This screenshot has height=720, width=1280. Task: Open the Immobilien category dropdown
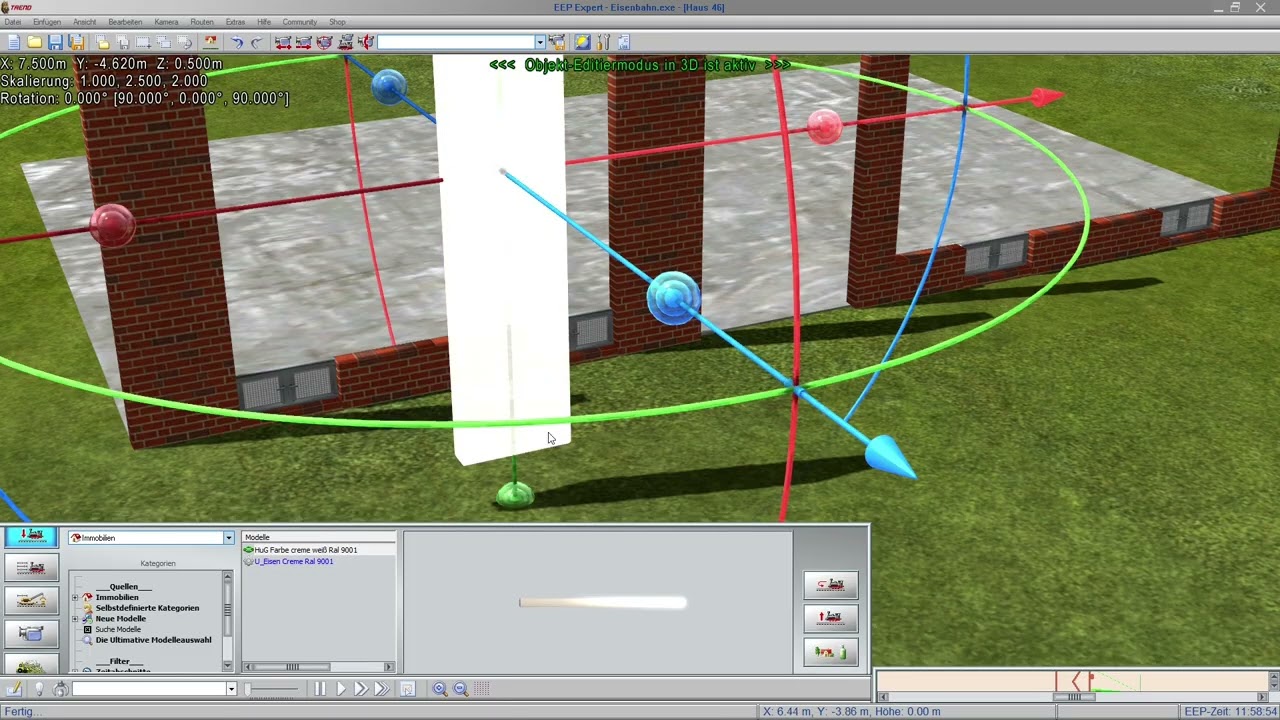point(228,538)
